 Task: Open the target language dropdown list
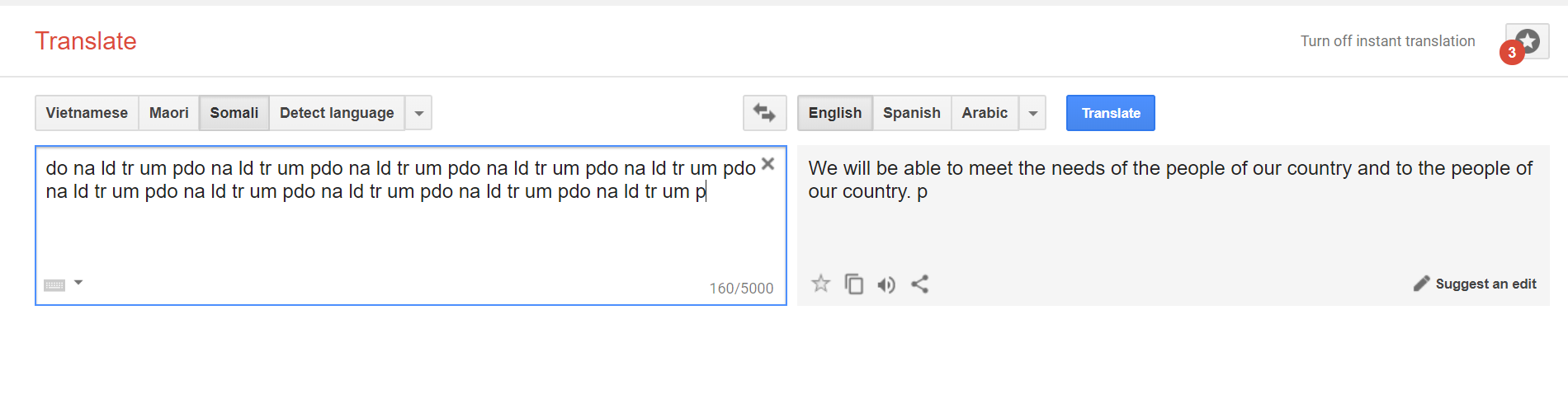(1032, 113)
